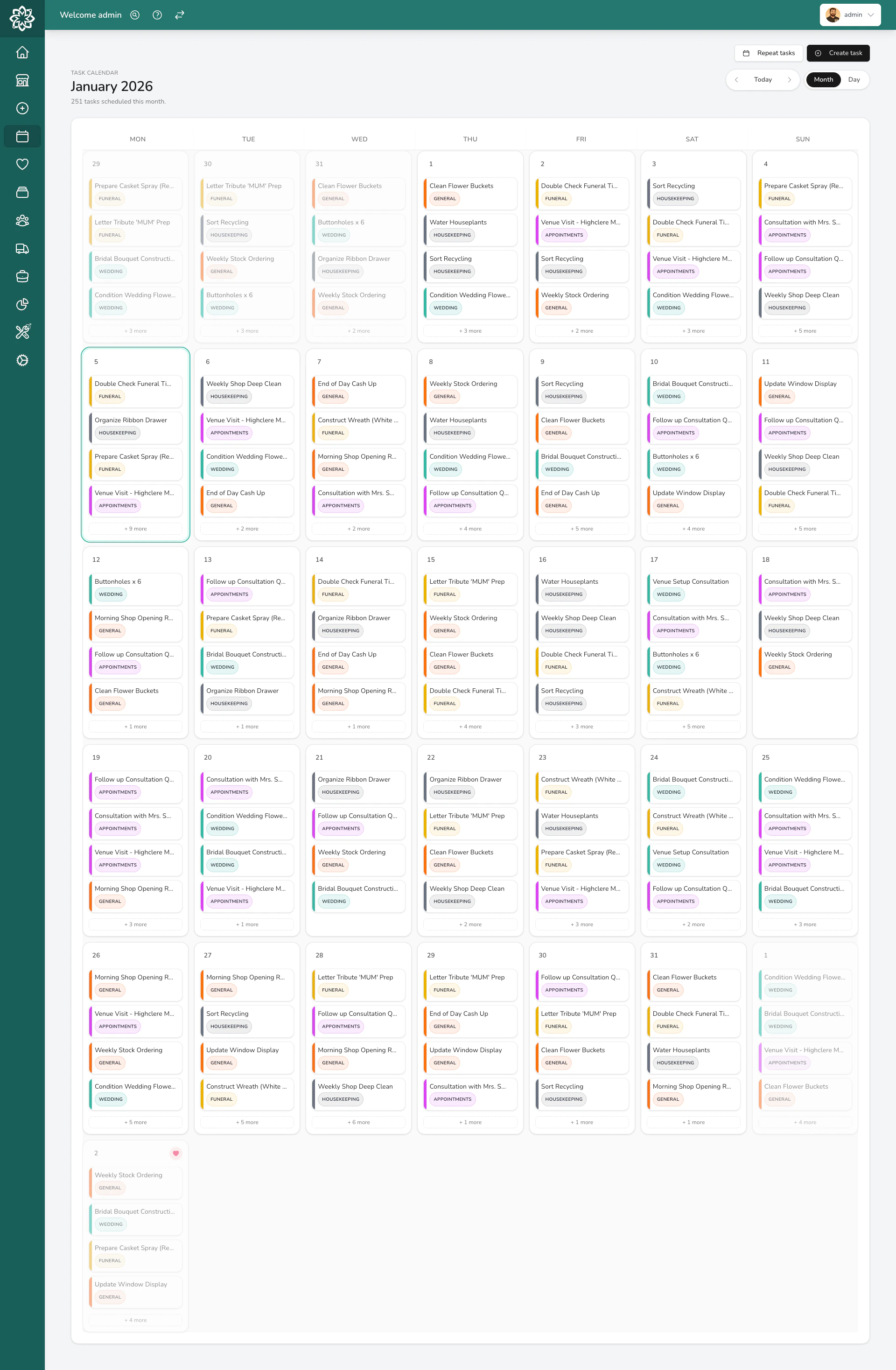Viewport: 896px width, 1370px height.
Task: Click the search icon in the header
Action: pos(135,14)
